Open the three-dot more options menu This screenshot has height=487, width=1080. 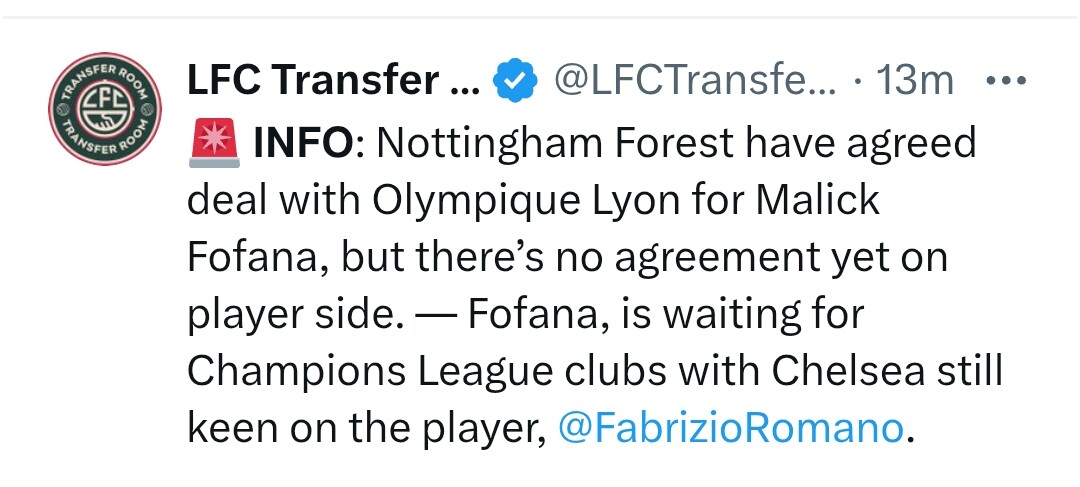point(1002,81)
